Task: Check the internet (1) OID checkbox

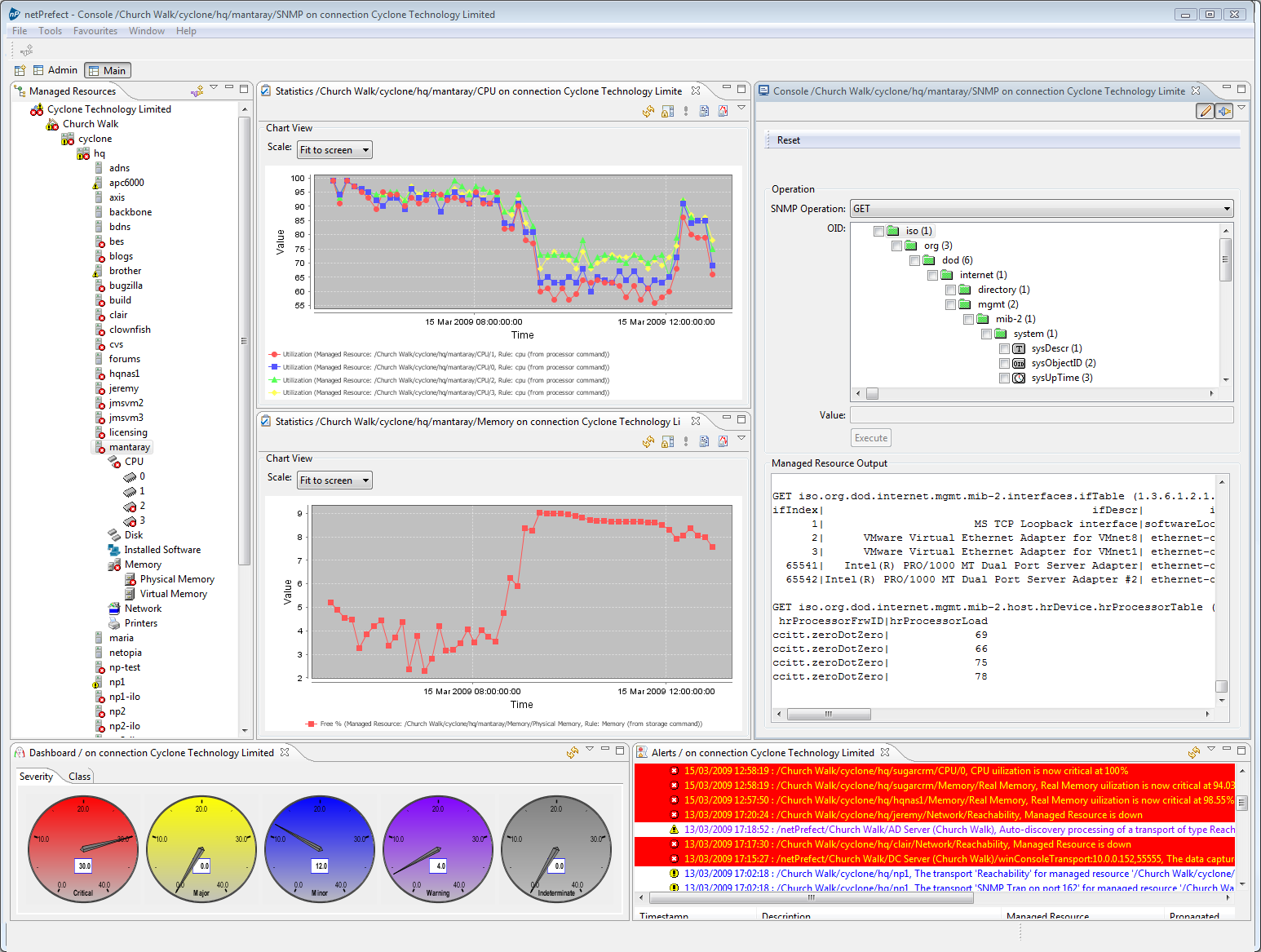Action: tap(932, 275)
